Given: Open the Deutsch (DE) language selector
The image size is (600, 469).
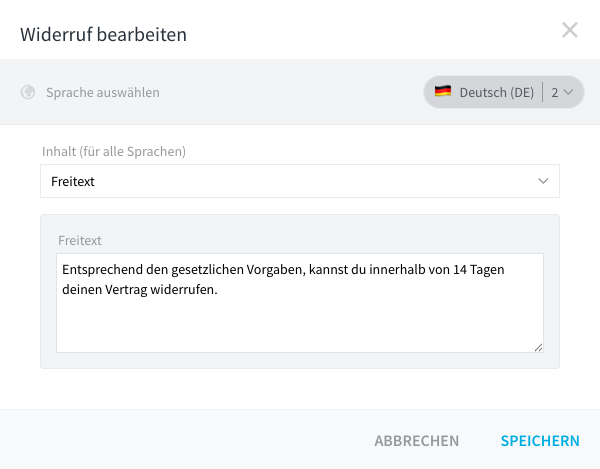Looking at the screenshot, I should [x=503, y=92].
